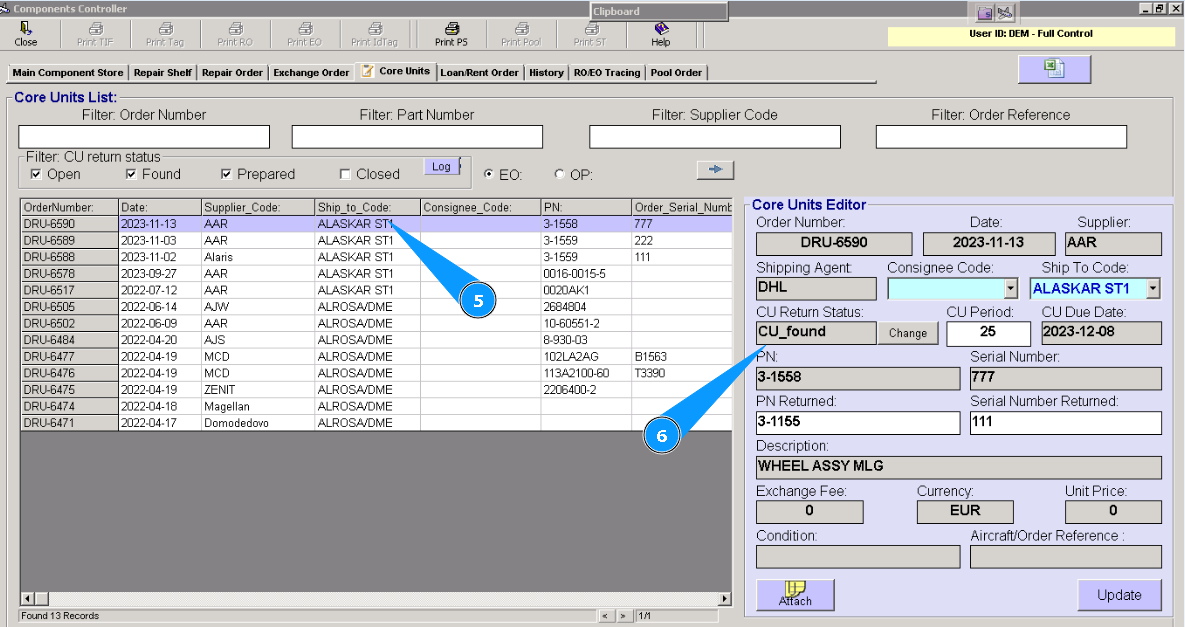Switch to Repair Order tab
The height and width of the screenshot is (627, 1185).
point(232,73)
